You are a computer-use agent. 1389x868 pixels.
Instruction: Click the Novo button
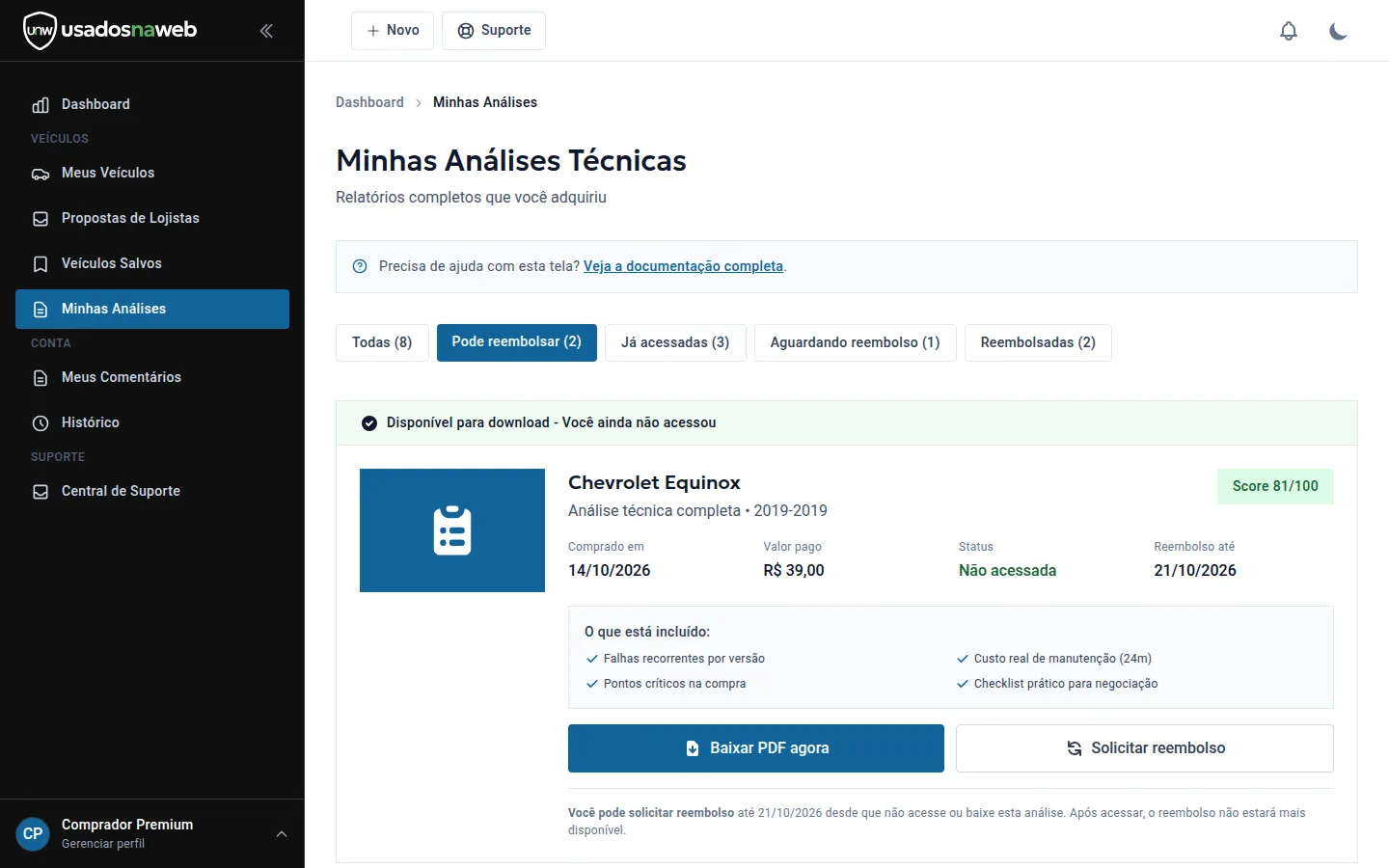(393, 31)
